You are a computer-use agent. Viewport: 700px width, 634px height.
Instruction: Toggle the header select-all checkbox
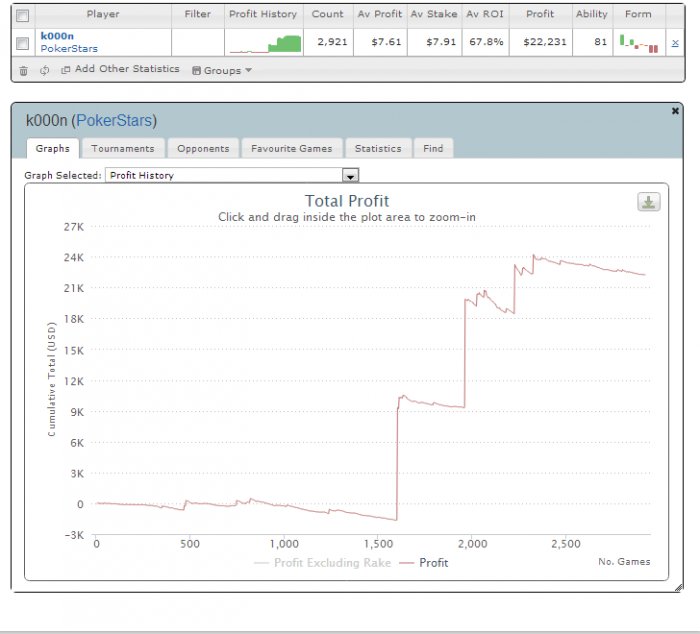(x=22, y=16)
